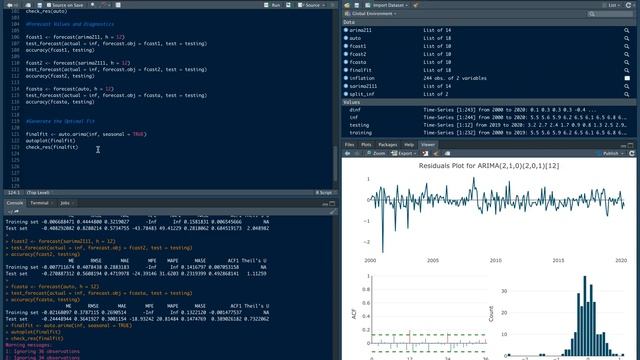Viewport: 640px width, 360px height.
Task: Expand the fcast1 list object
Action: click(346, 46)
